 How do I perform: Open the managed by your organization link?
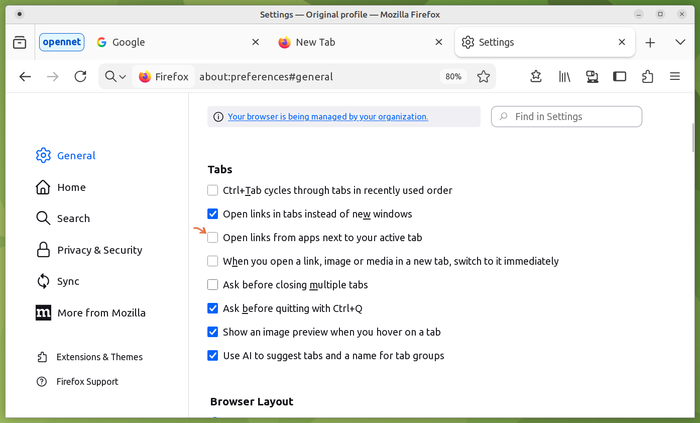[x=327, y=117]
